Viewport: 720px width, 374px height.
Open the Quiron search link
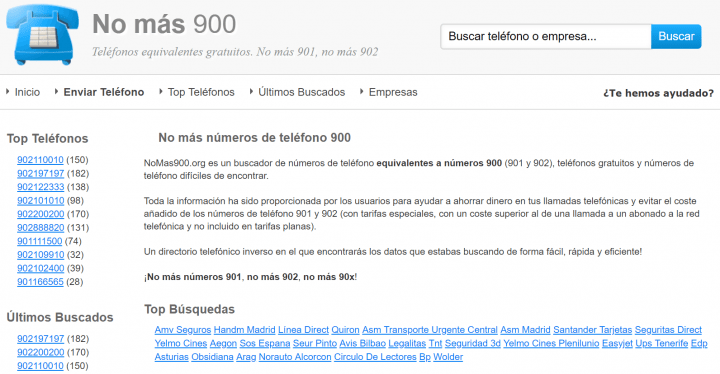coord(345,330)
